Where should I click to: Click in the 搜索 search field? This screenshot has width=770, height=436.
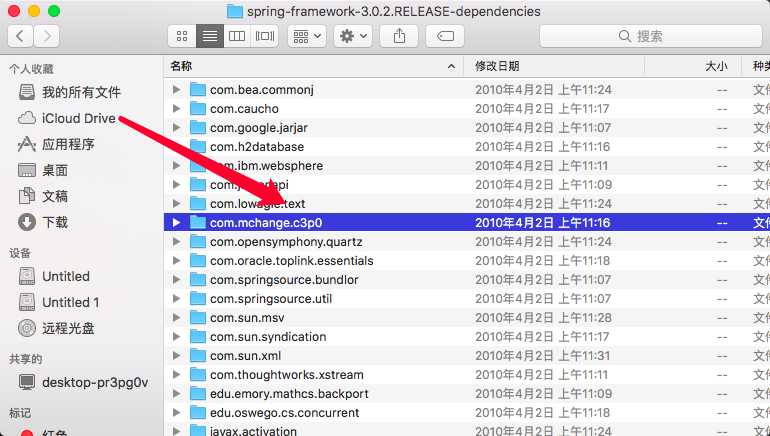651,36
